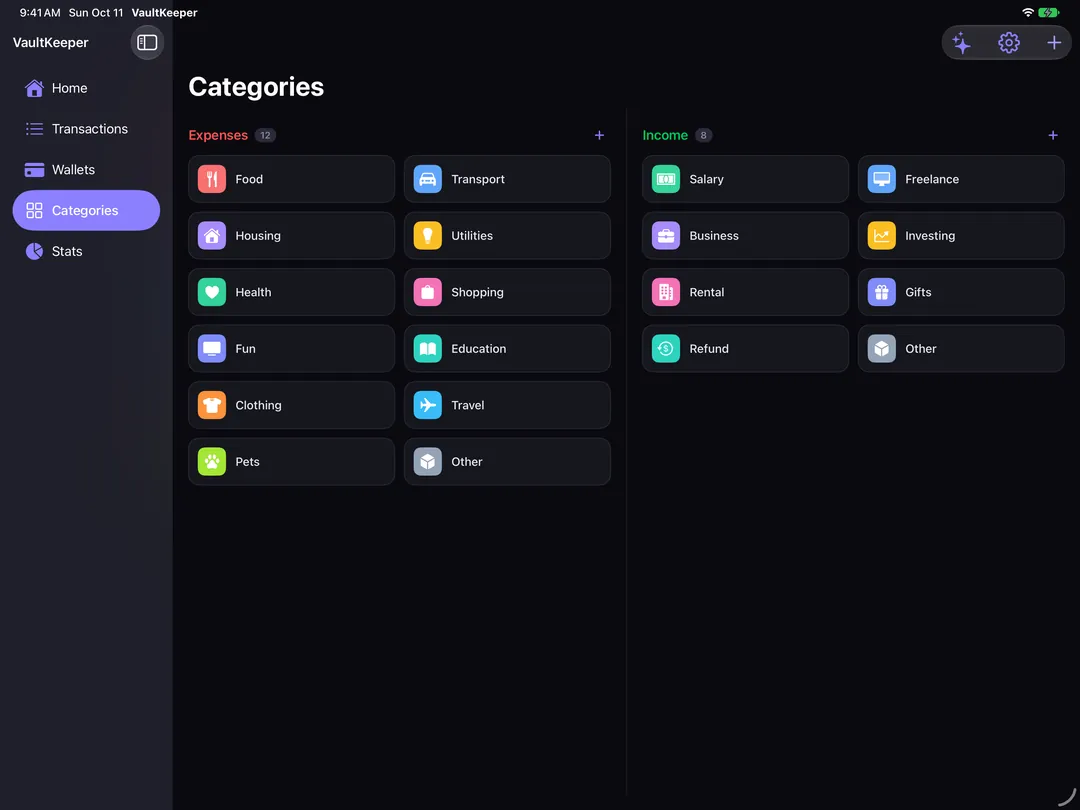Viewport: 1080px width, 810px height.
Task: Click the Health heart icon
Action: [211, 292]
